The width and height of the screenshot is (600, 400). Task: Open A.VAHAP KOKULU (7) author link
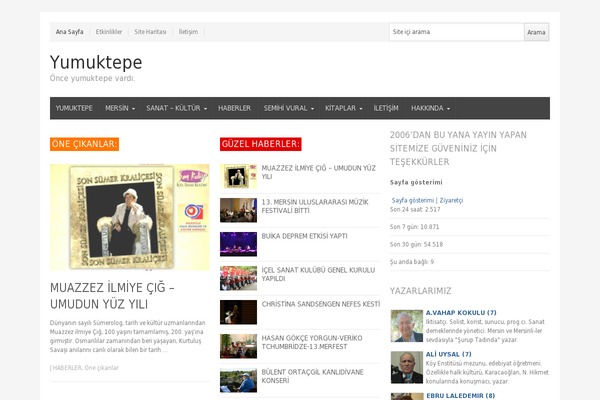461,313
